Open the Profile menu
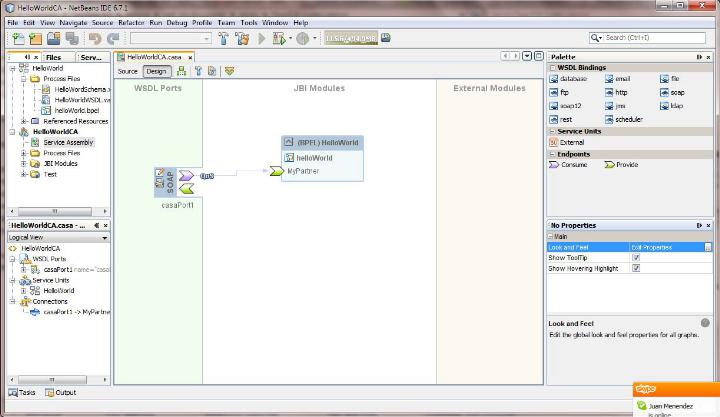Image resolution: width=720 pixels, height=417 pixels. click(x=202, y=23)
